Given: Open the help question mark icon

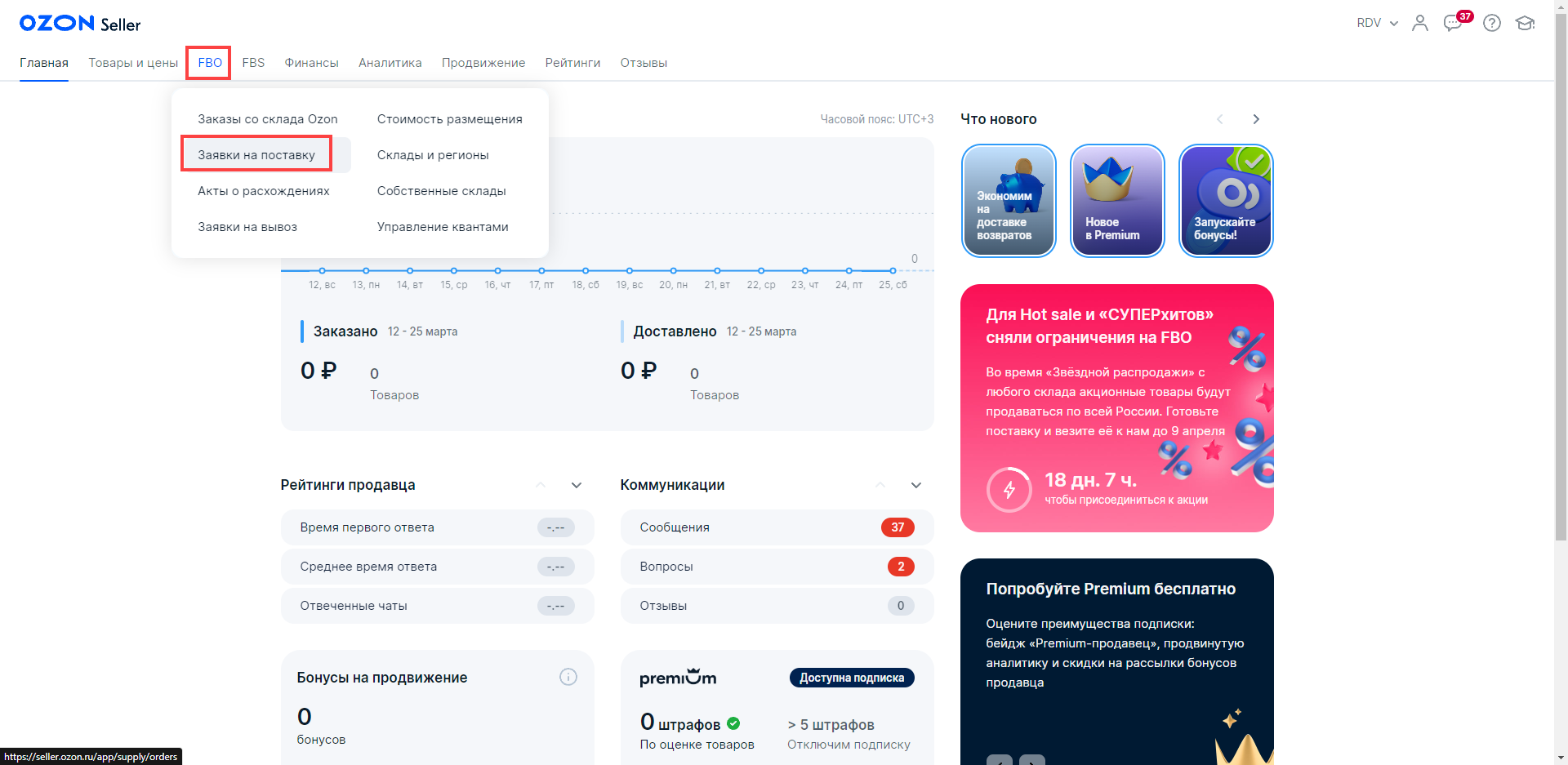Looking at the screenshot, I should [1492, 23].
